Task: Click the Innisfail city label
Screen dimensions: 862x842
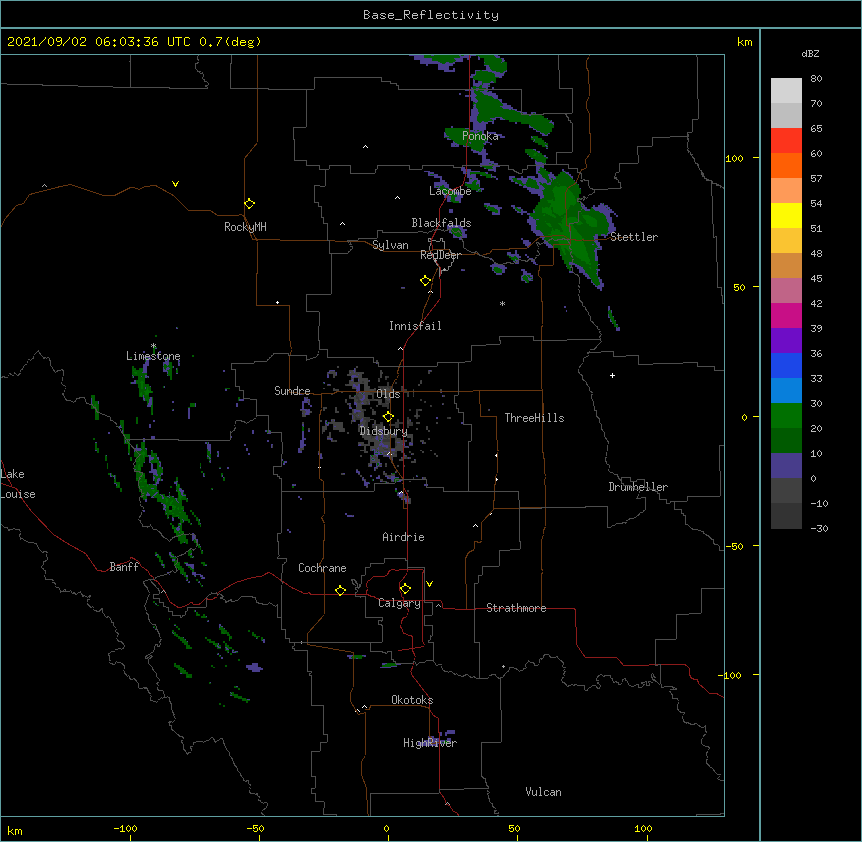Action: tap(415, 326)
